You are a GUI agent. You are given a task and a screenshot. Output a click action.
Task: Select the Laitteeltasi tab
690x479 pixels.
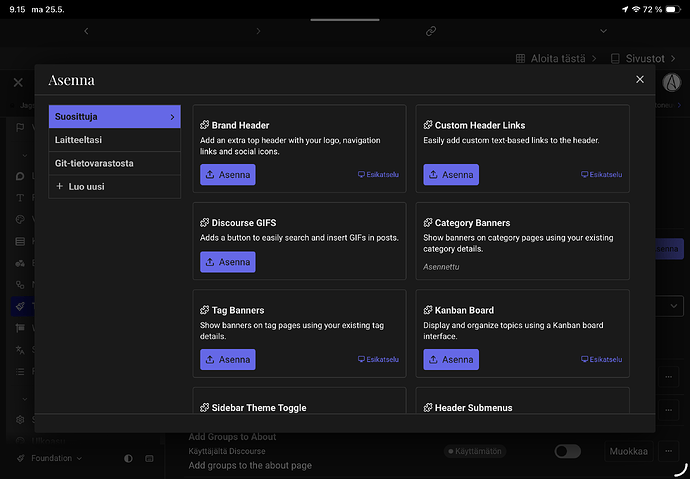pyautogui.click(x=114, y=140)
